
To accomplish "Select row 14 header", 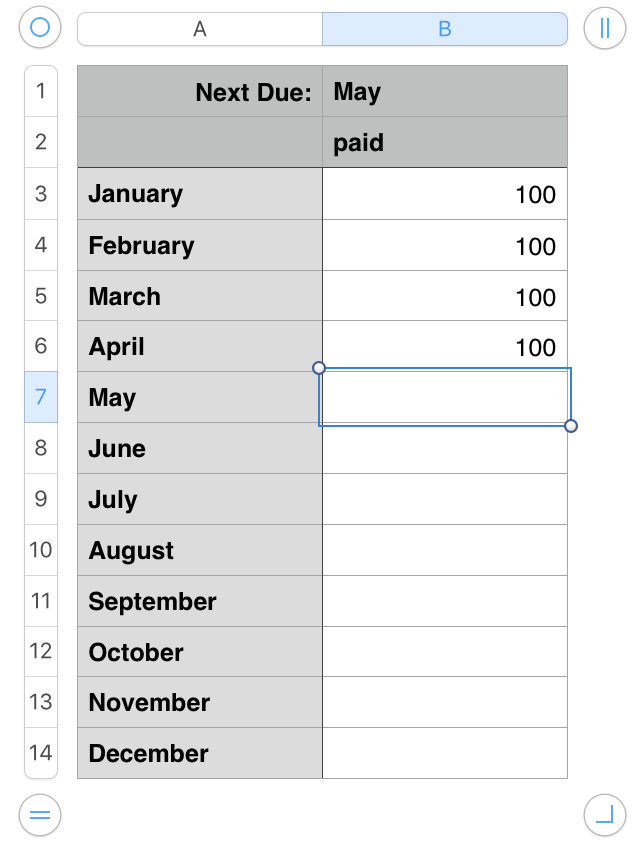I will click(x=41, y=753).
